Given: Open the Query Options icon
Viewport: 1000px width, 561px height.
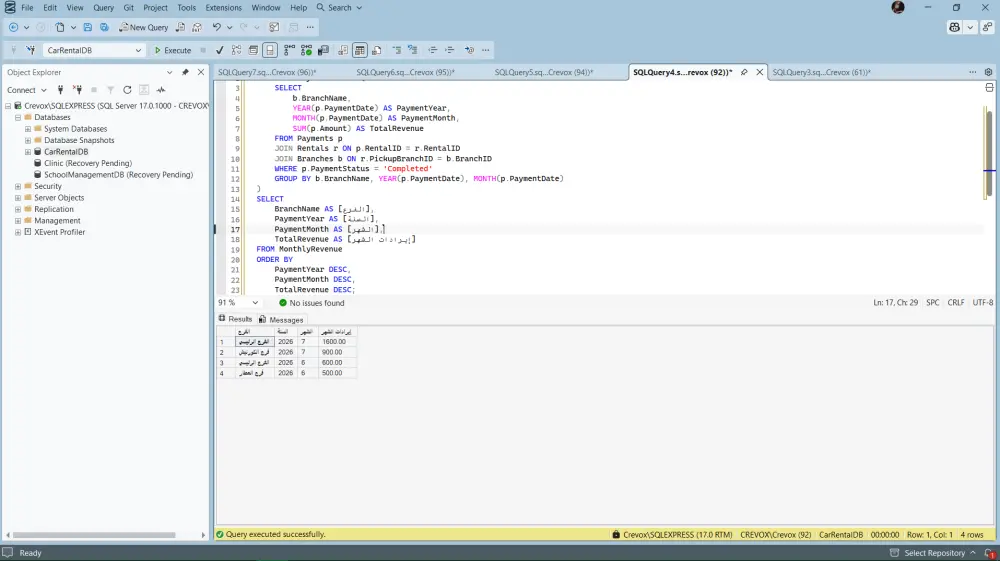Looking at the screenshot, I should pyautogui.click(x=253, y=50).
